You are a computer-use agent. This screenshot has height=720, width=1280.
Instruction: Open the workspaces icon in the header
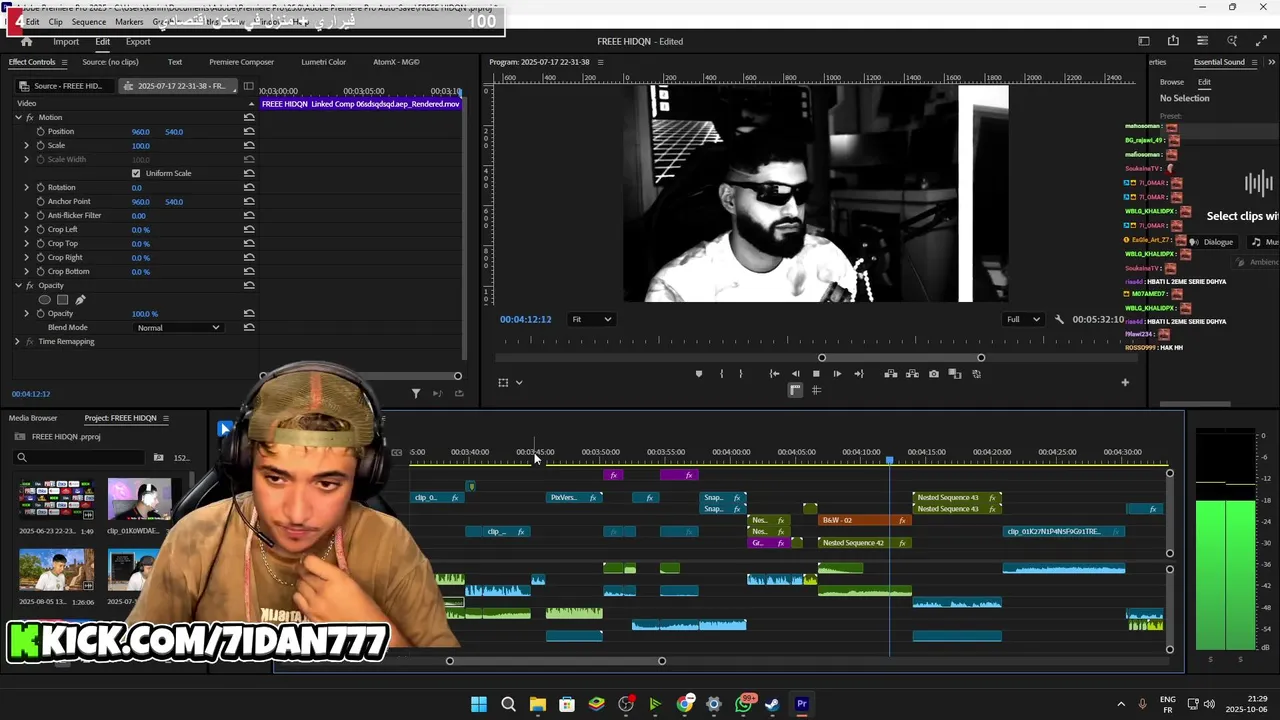[1144, 41]
